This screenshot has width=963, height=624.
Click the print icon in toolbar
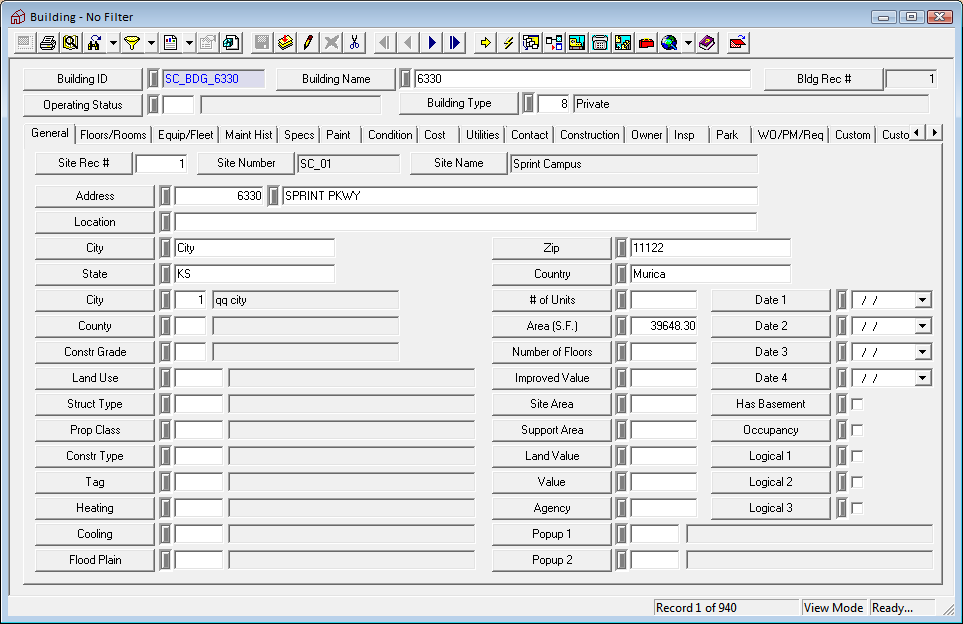(47, 43)
